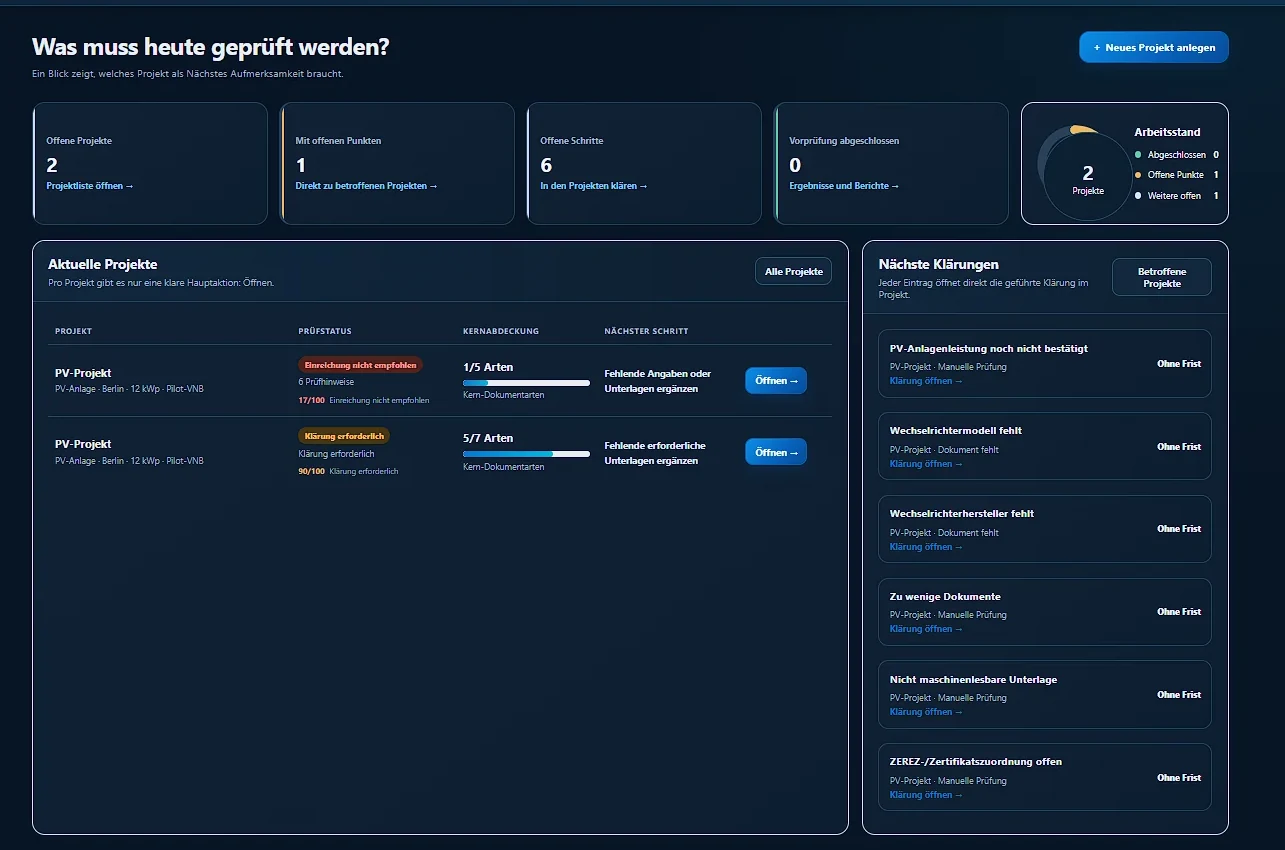Click the Betroffene Projekte button

1161,277
